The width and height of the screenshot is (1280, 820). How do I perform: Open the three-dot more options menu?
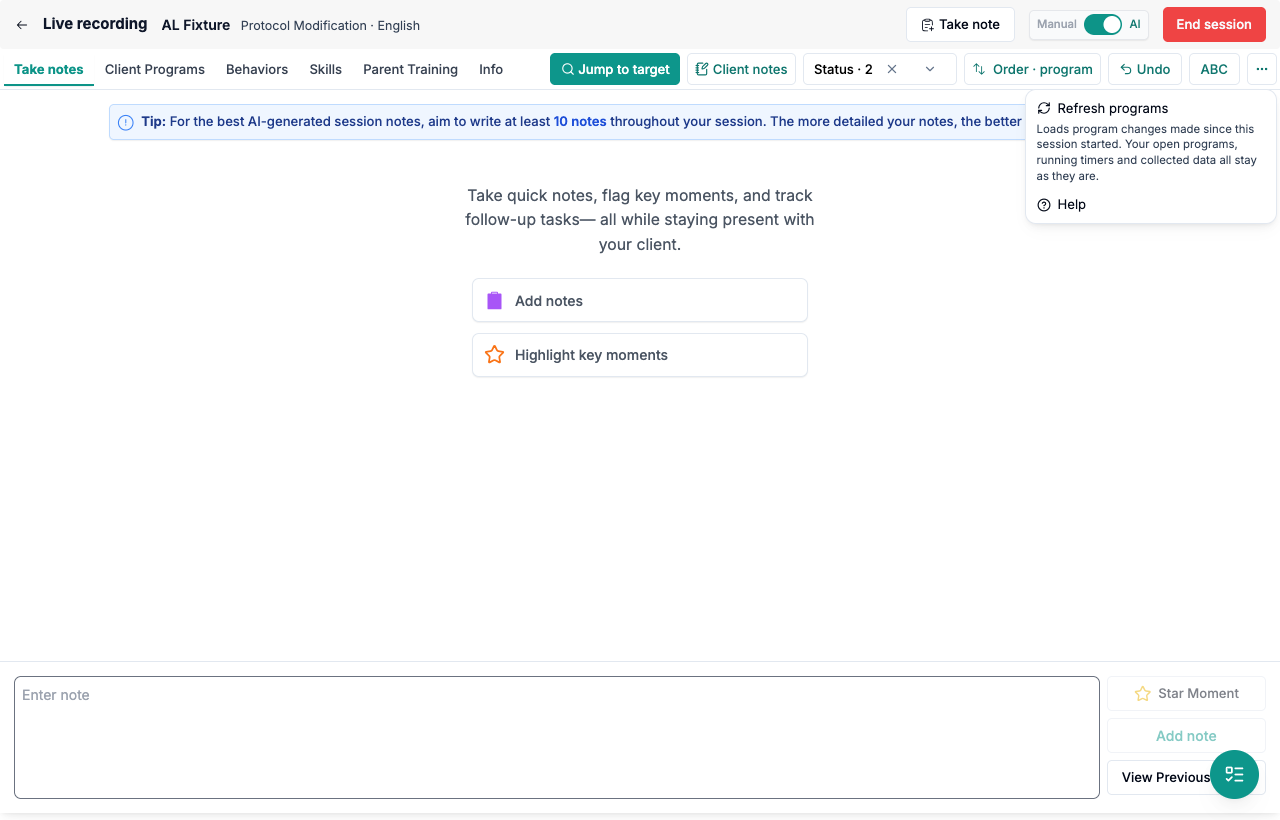coord(1262,69)
